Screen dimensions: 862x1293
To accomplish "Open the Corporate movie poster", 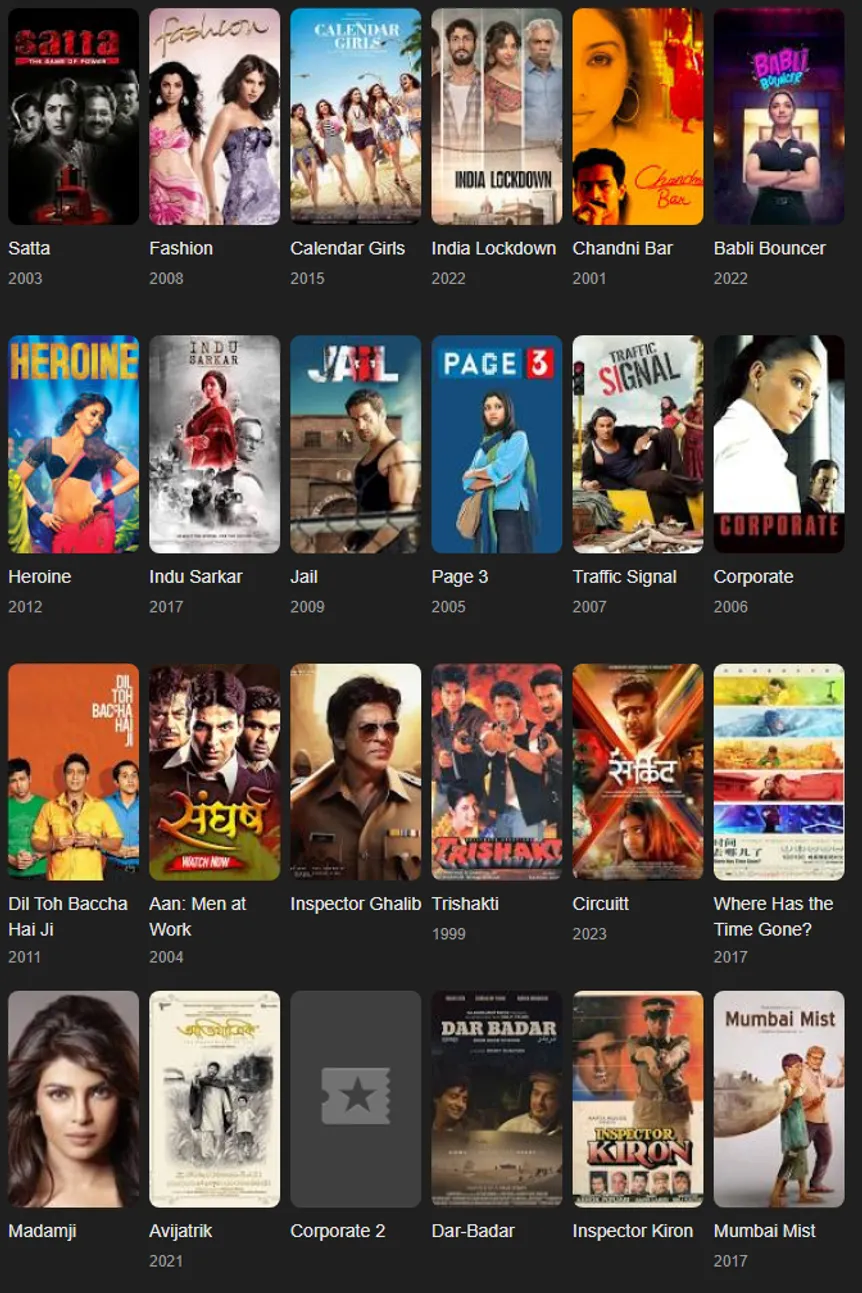I will [779, 444].
